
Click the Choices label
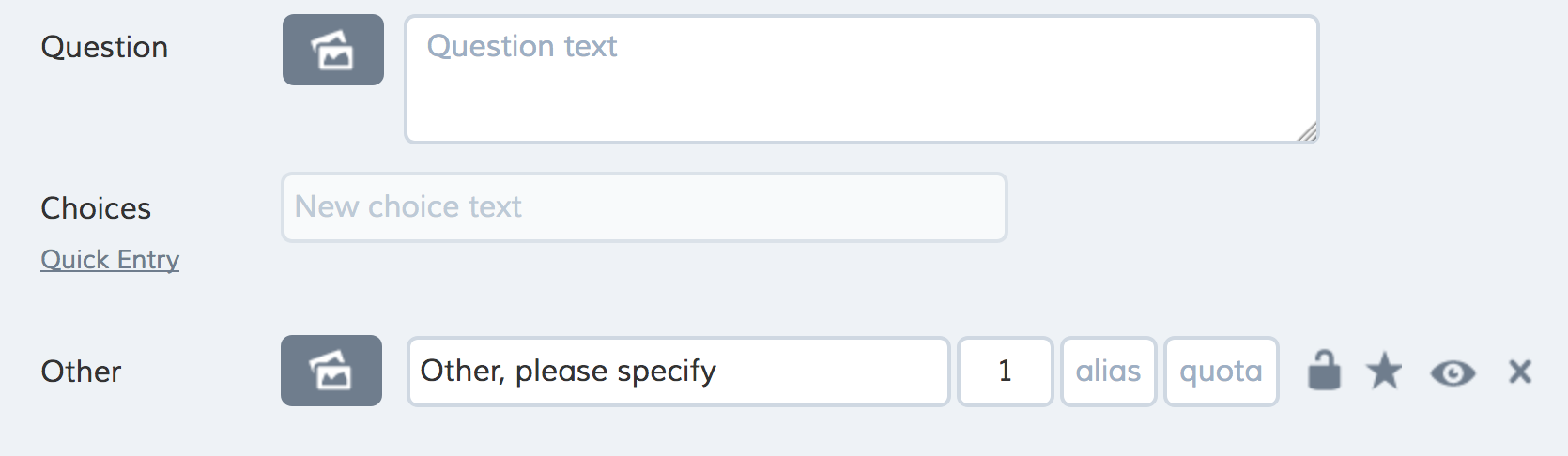96,208
